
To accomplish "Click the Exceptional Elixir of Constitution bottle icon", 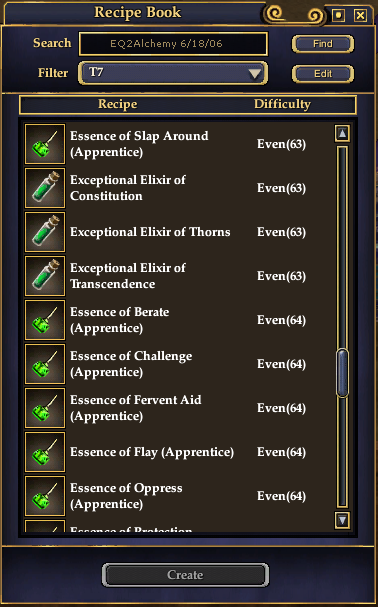I will coord(45,188).
